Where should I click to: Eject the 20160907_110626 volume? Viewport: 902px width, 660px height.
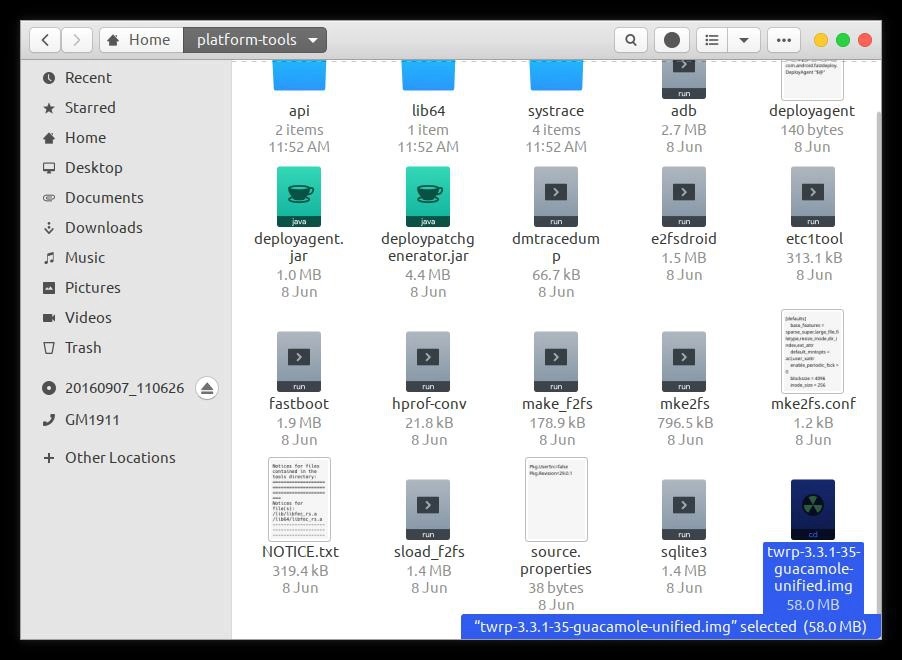pos(207,388)
